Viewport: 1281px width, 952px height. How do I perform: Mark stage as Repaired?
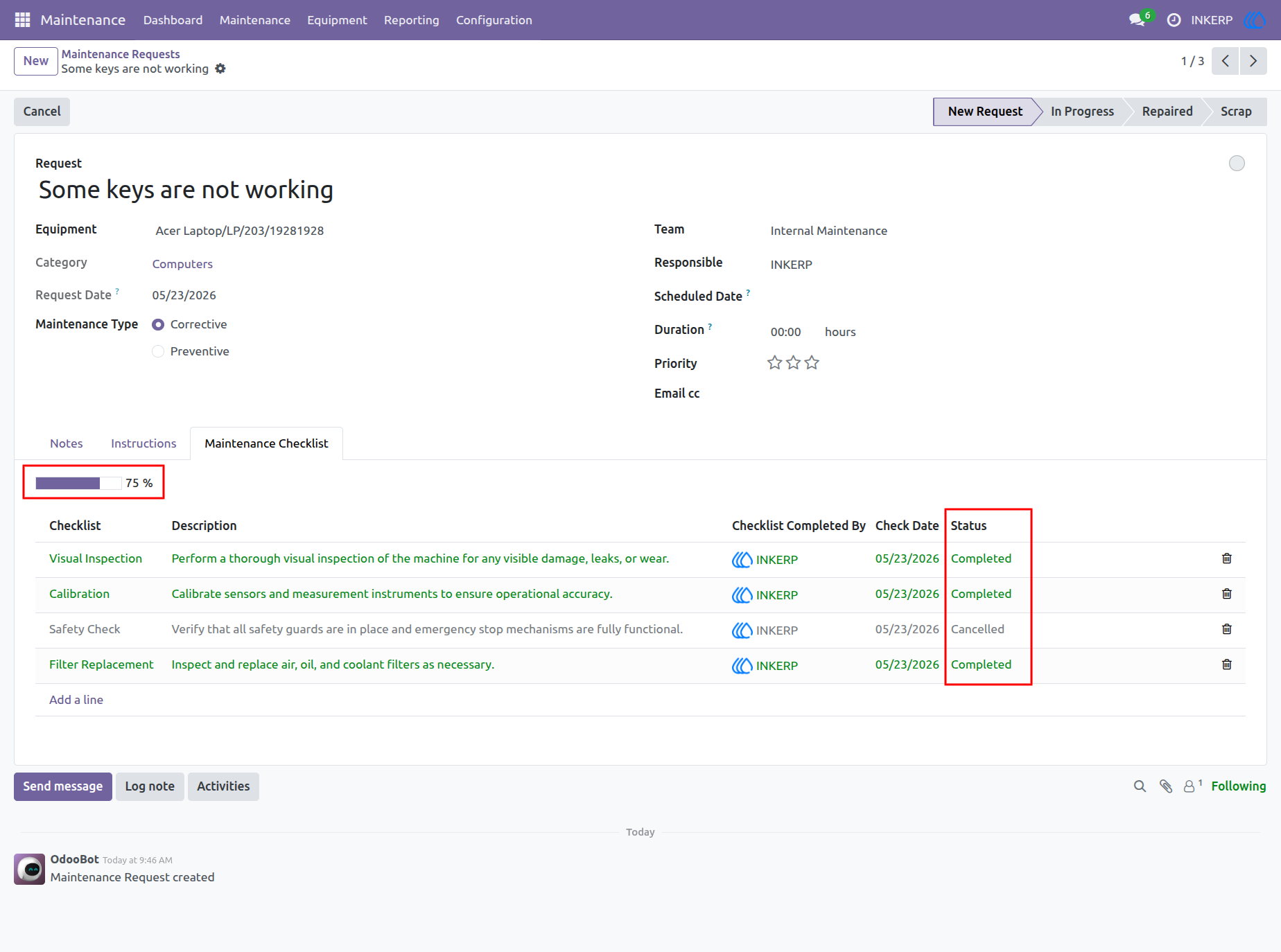1167,112
